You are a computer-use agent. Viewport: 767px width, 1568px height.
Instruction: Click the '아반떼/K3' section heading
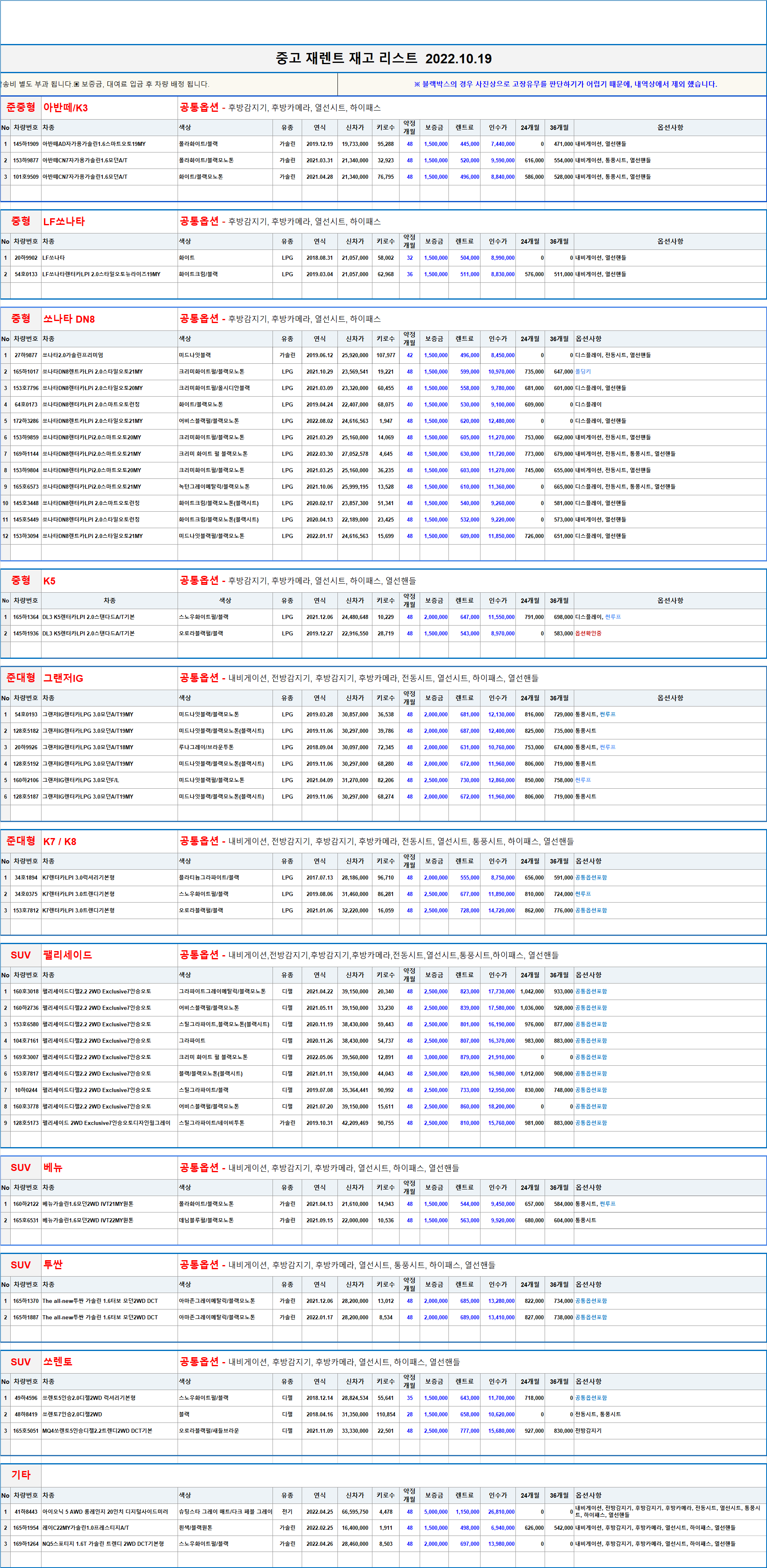pyautogui.click(x=65, y=108)
